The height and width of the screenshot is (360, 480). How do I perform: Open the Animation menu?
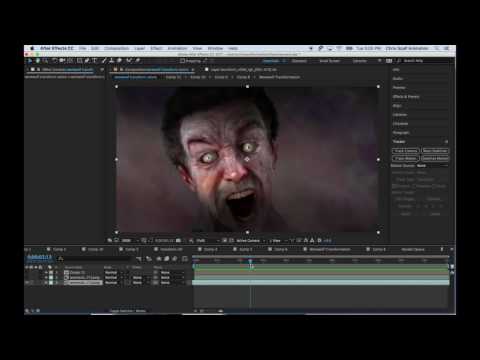pyautogui.click(x=177, y=48)
